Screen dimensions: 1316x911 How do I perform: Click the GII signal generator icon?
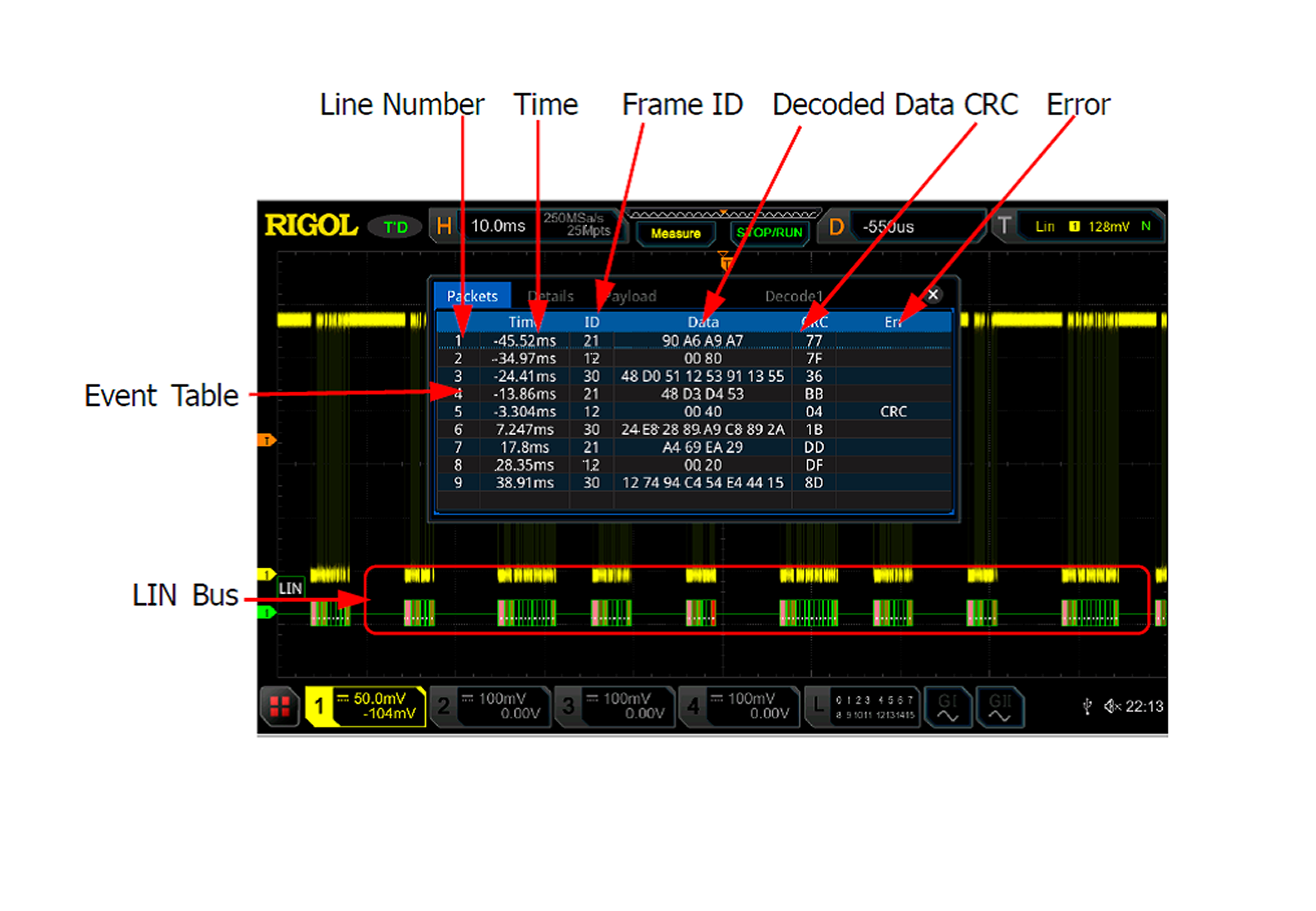pyautogui.click(x=999, y=707)
